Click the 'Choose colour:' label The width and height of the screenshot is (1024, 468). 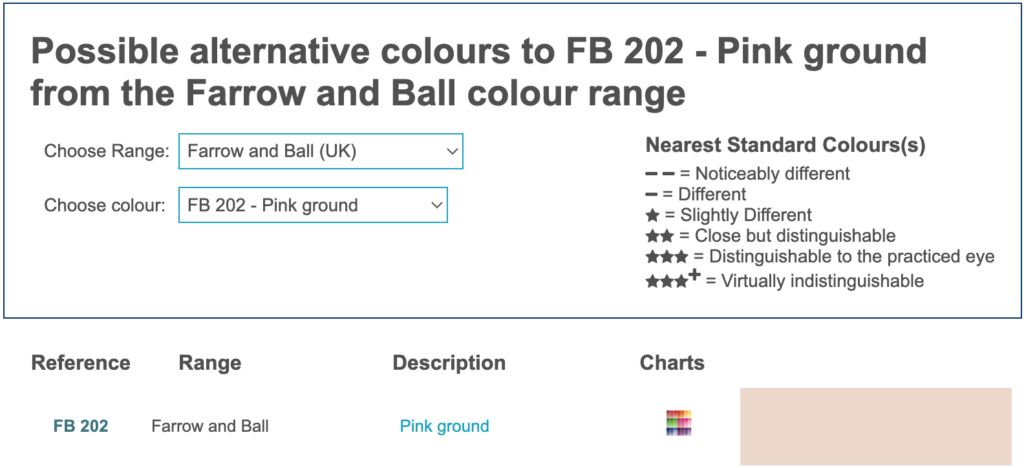[105, 206]
